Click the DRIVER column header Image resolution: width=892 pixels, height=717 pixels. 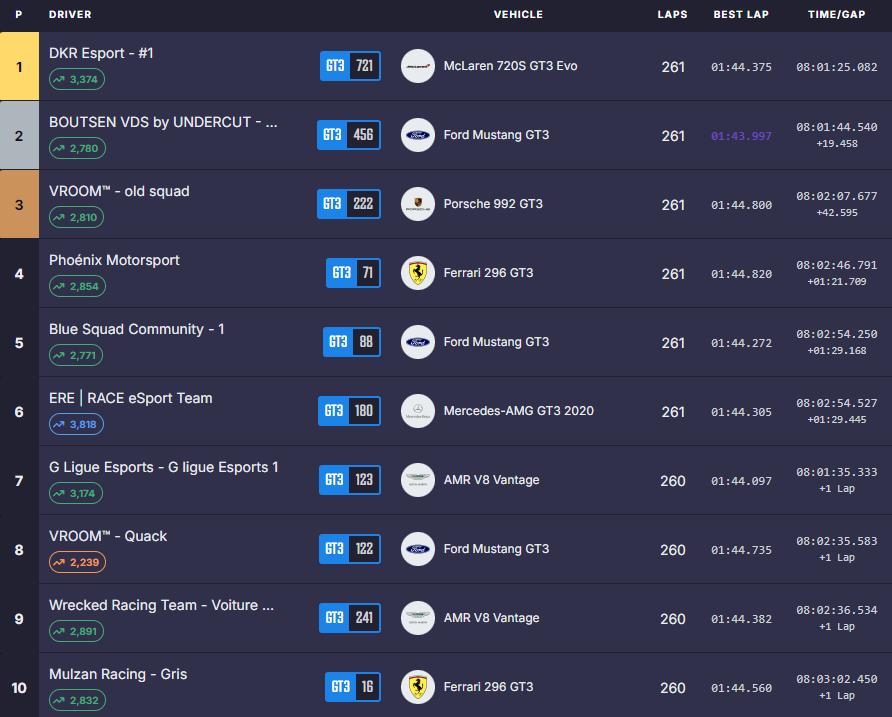tap(70, 15)
